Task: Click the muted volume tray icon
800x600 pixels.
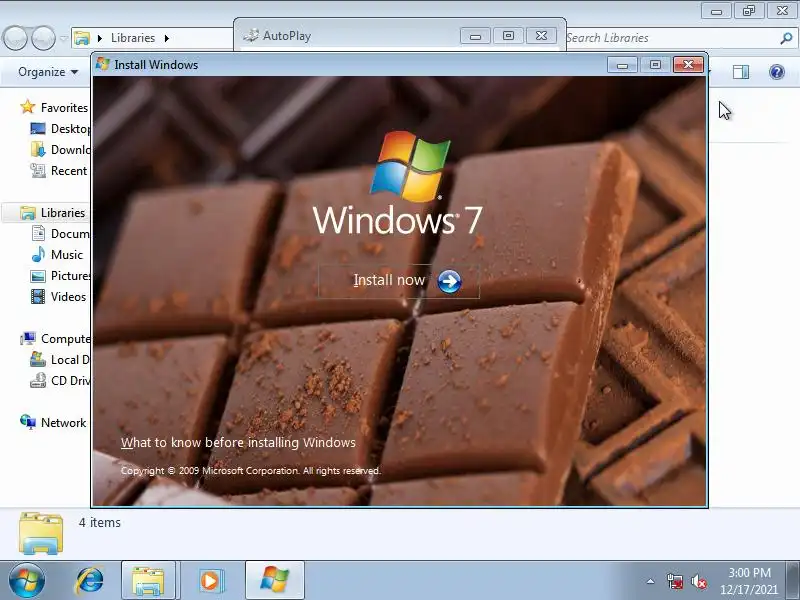Action: (x=698, y=581)
